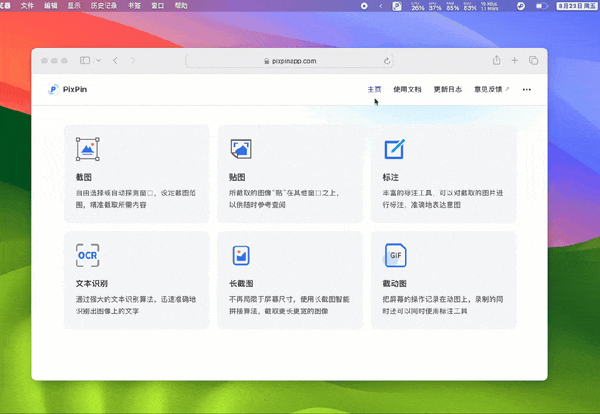Open the 书签 bookmarks menu
The height and width of the screenshot is (414, 600).
(x=134, y=6)
